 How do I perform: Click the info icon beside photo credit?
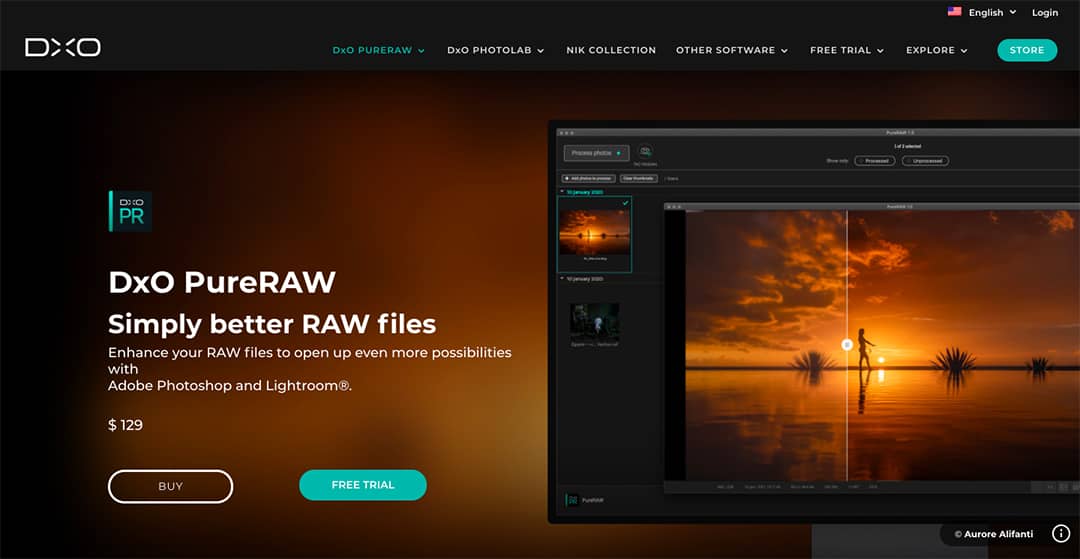coord(1061,534)
